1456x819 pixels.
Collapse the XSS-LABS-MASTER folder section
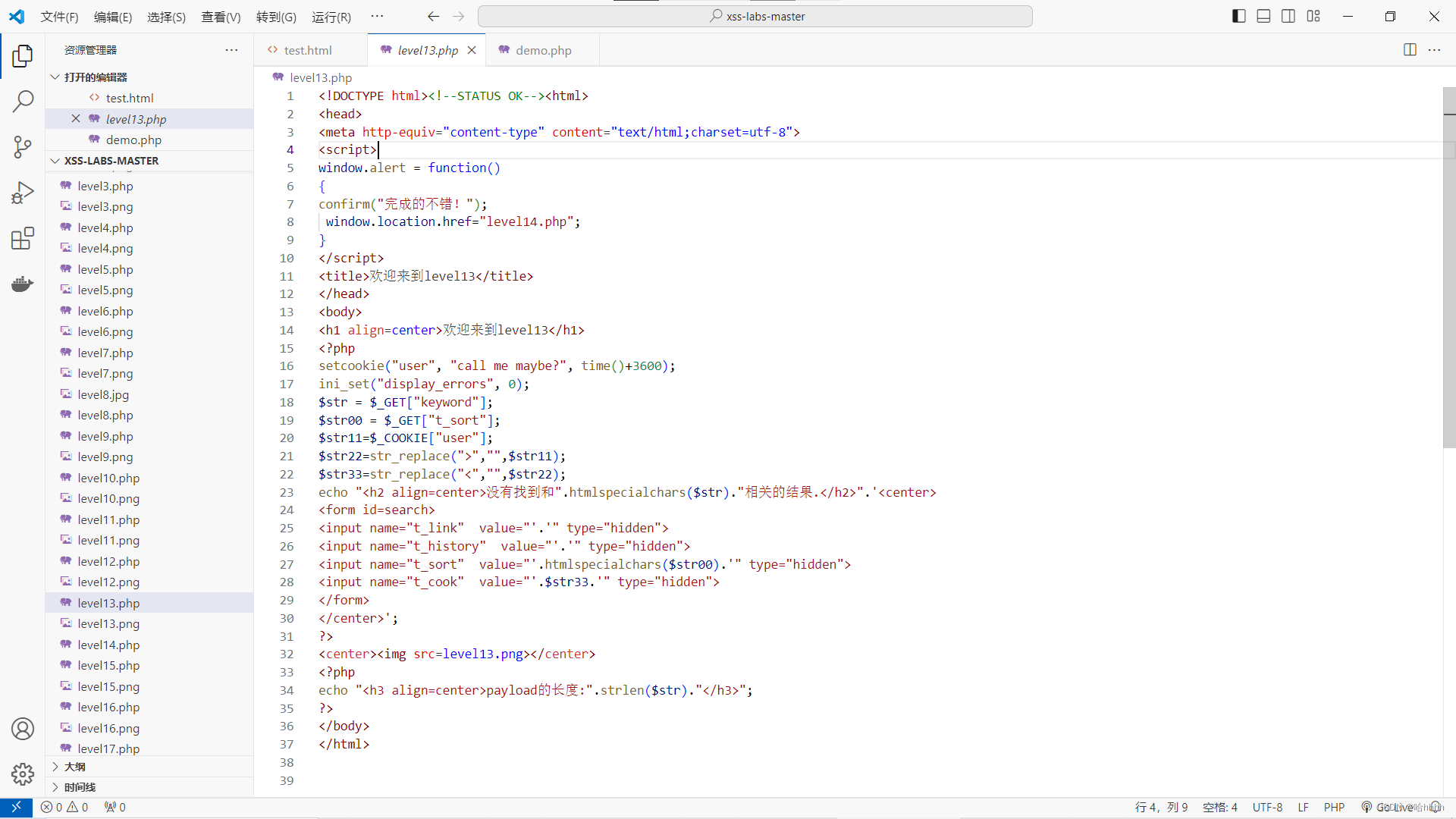pyautogui.click(x=55, y=161)
